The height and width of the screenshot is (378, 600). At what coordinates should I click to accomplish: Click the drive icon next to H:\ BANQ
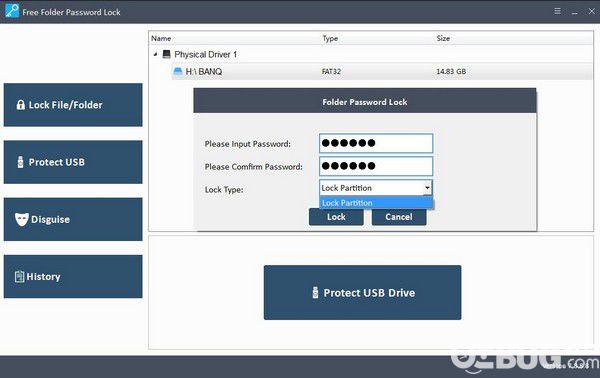[x=178, y=71]
